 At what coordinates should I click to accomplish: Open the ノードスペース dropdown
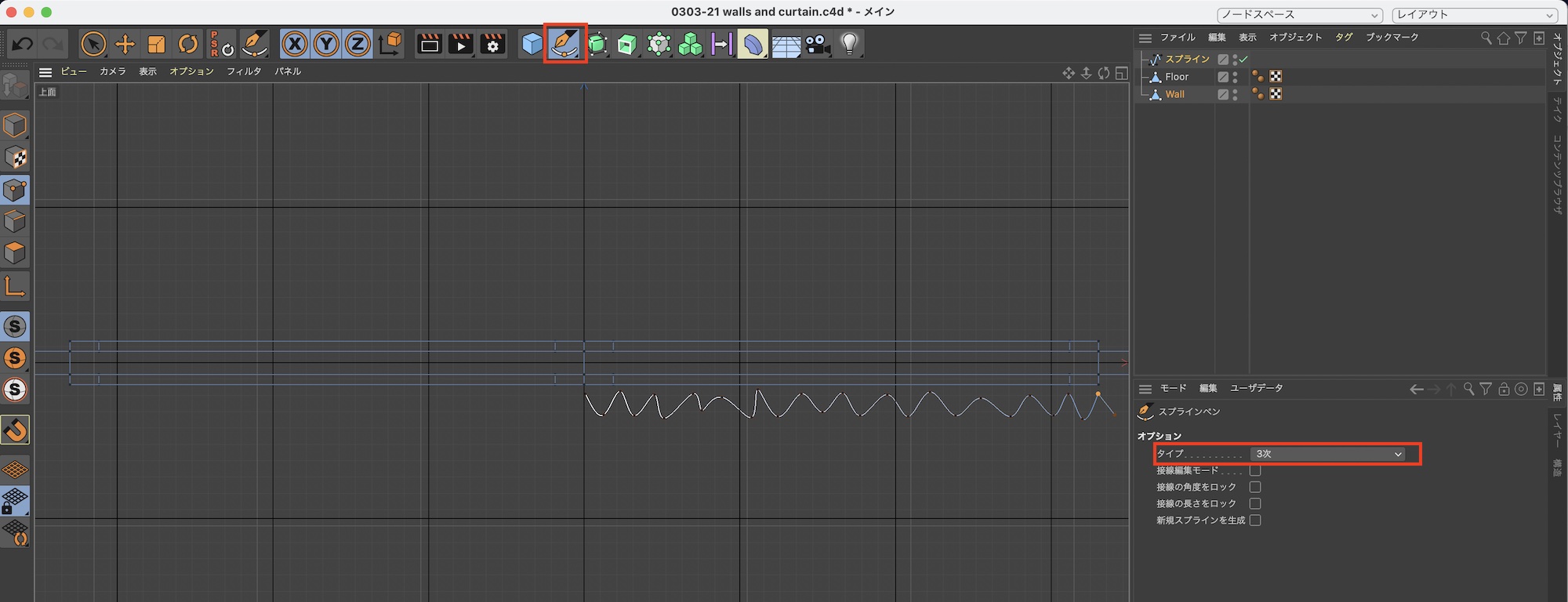point(1299,15)
